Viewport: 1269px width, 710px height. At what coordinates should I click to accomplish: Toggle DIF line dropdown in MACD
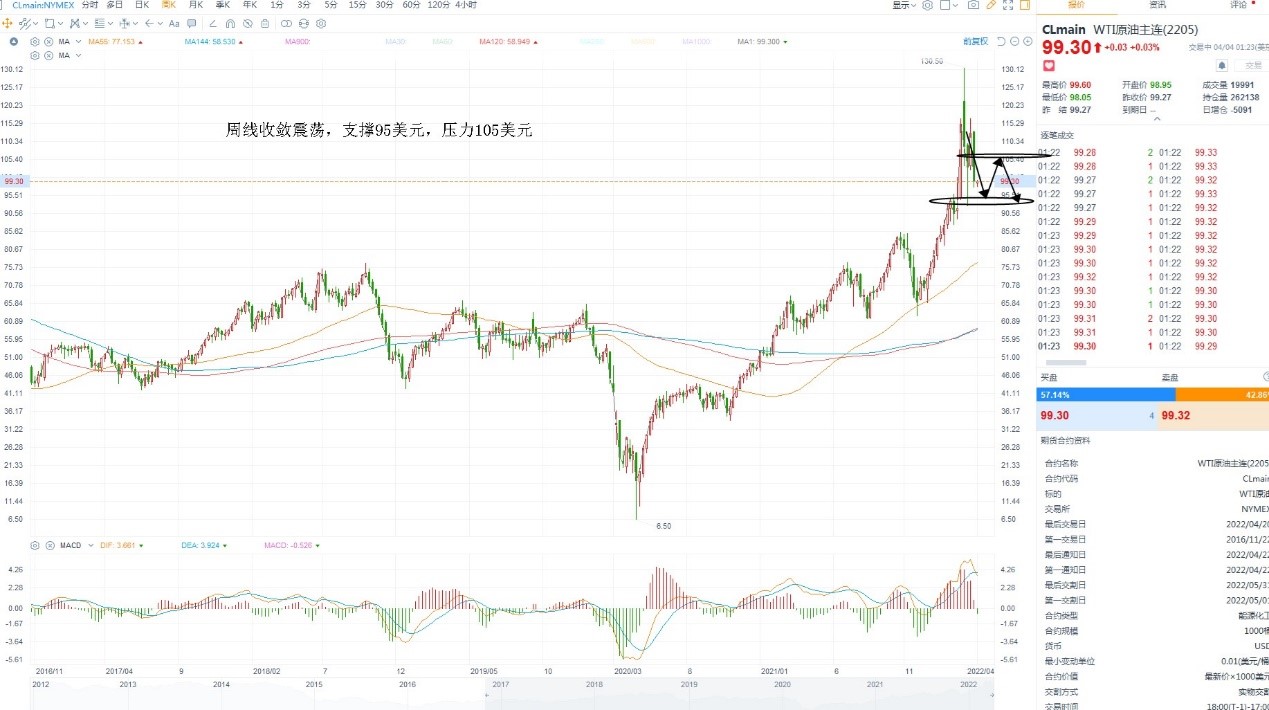click(141, 545)
